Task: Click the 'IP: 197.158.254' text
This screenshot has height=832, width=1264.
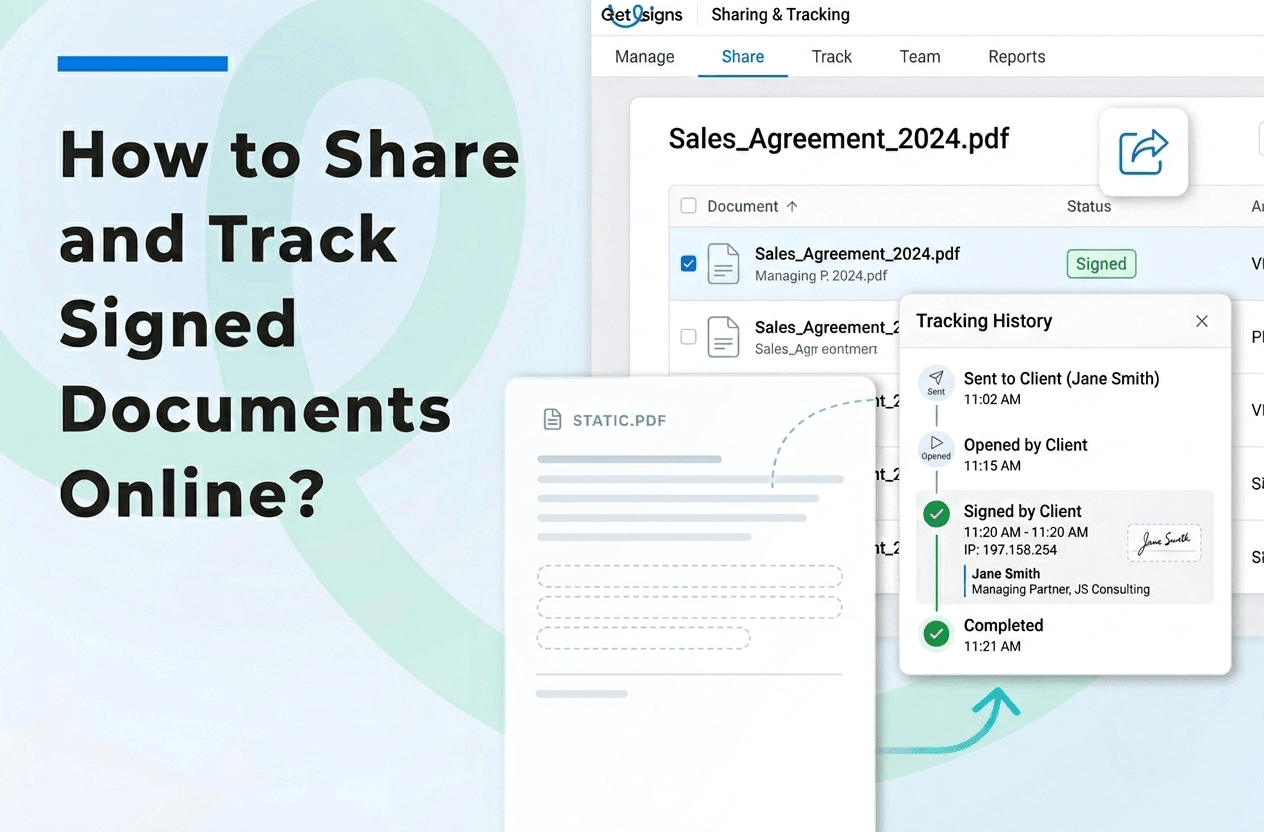Action: point(1010,550)
